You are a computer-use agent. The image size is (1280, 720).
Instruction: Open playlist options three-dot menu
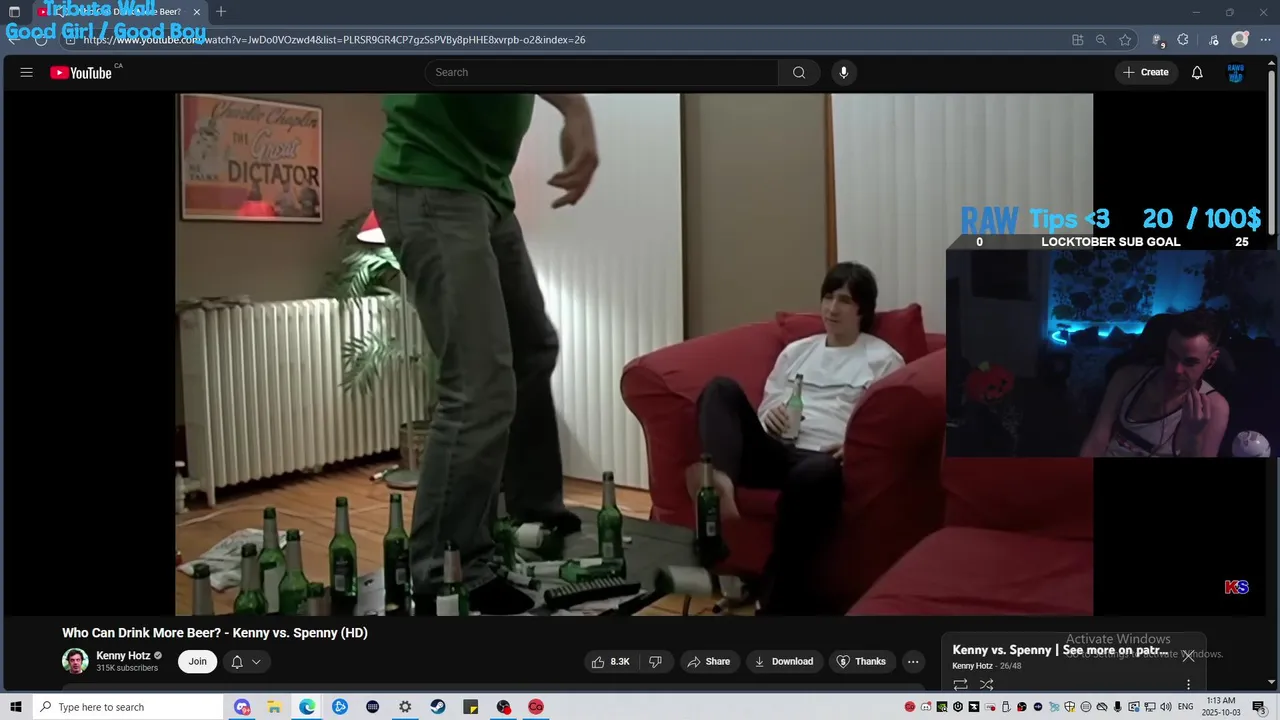tap(1188, 685)
